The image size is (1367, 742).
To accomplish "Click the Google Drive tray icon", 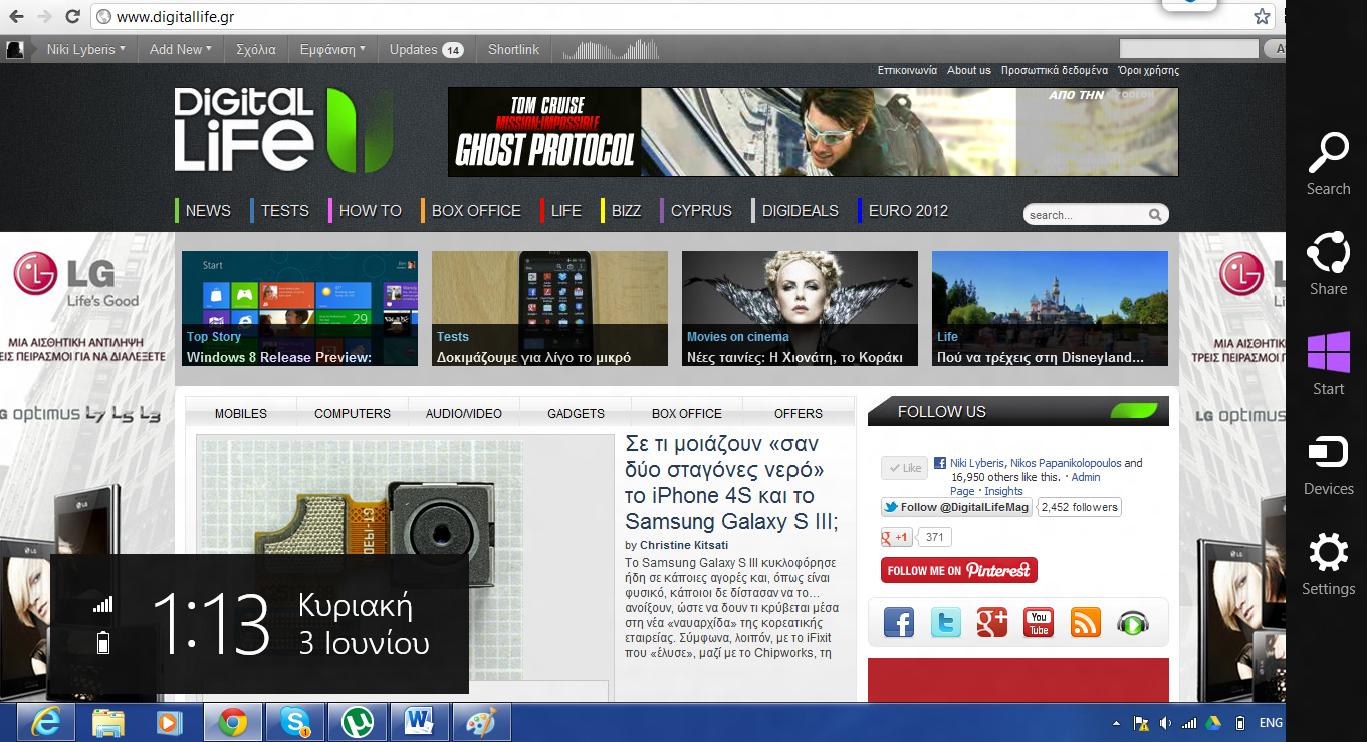I will 1213,723.
